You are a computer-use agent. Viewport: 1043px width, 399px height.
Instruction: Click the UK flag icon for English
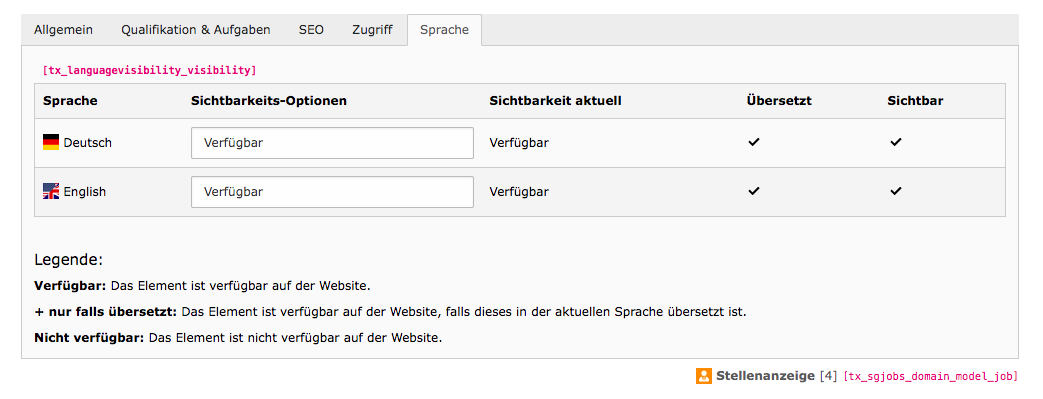pos(51,192)
